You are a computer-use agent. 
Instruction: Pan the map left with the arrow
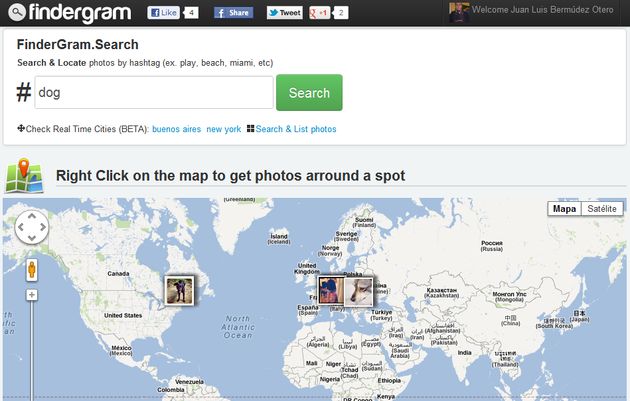[x=21, y=227]
